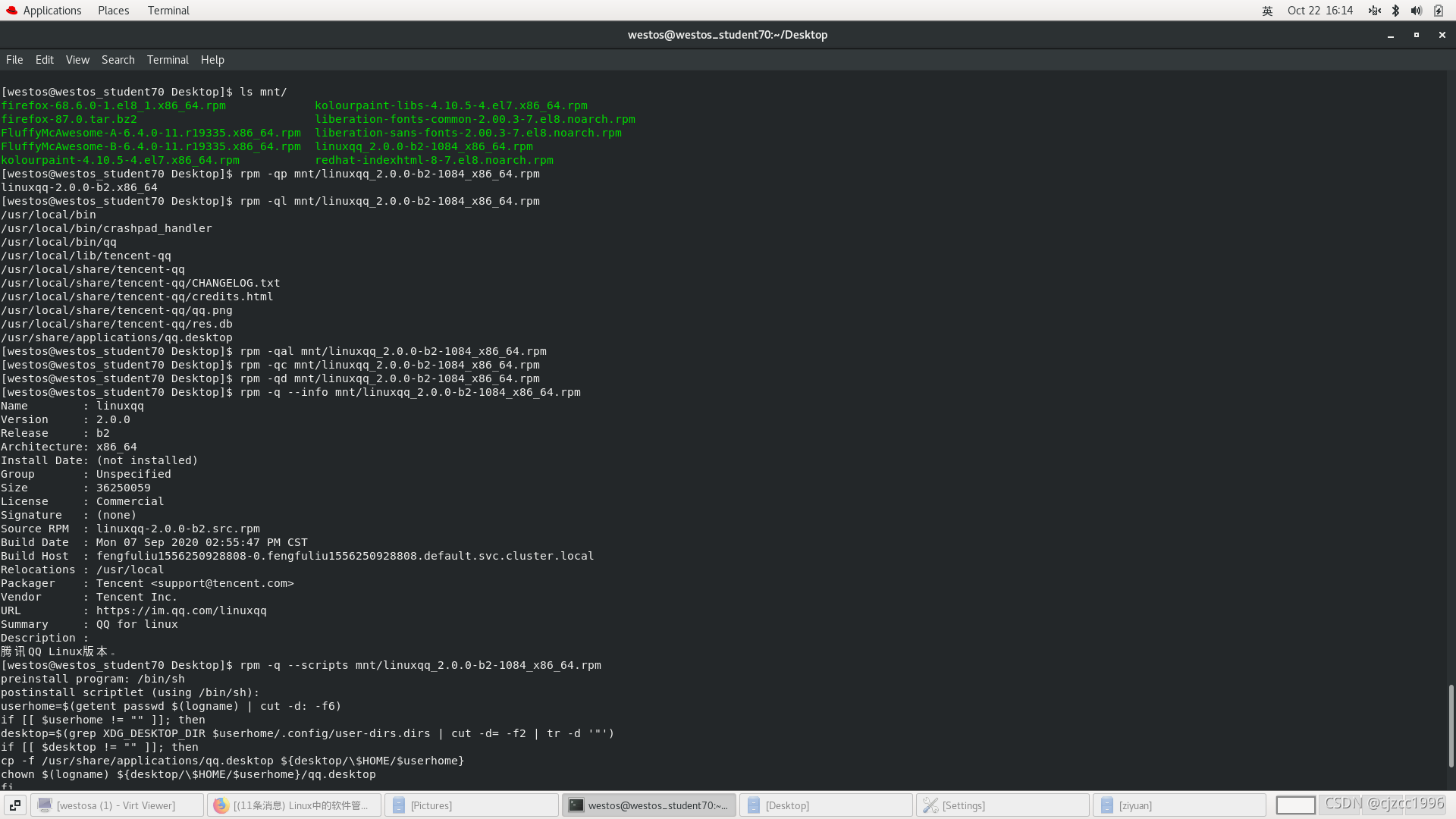Open the Places menu
This screenshot has width=1456, height=819.
click(x=113, y=11)
